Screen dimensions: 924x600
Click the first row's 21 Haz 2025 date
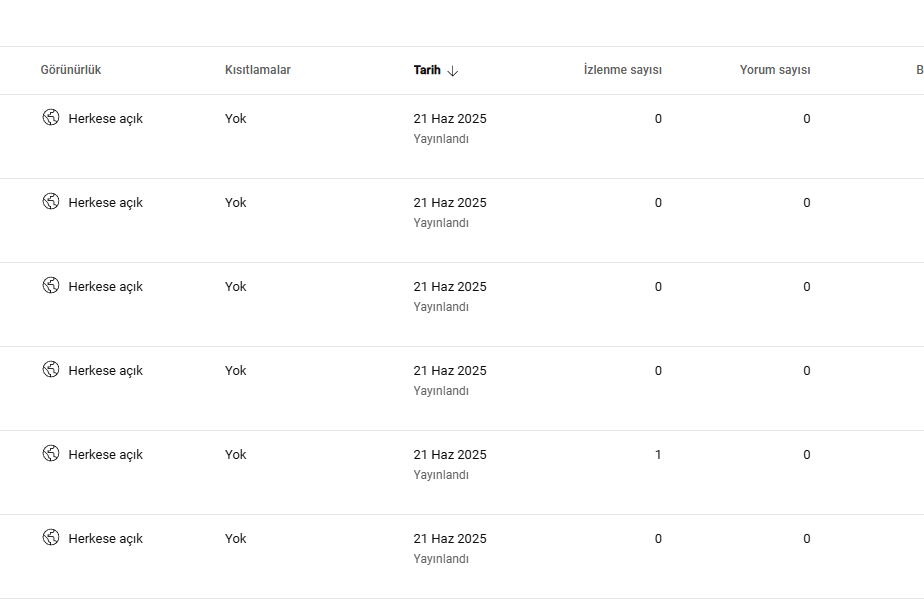click(x=450, y=118)
